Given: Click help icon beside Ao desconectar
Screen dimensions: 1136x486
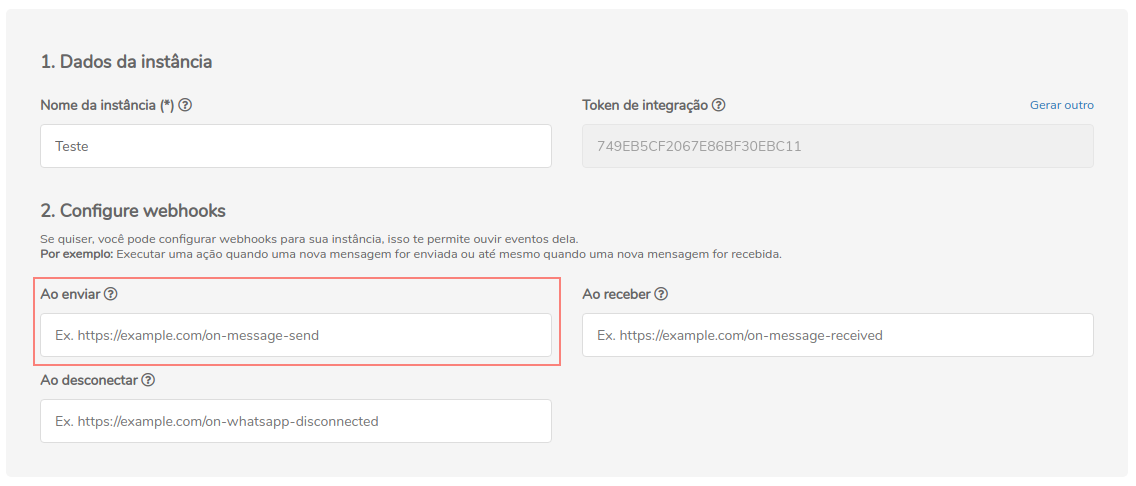Looking at the screenshot, I should 148,380.
